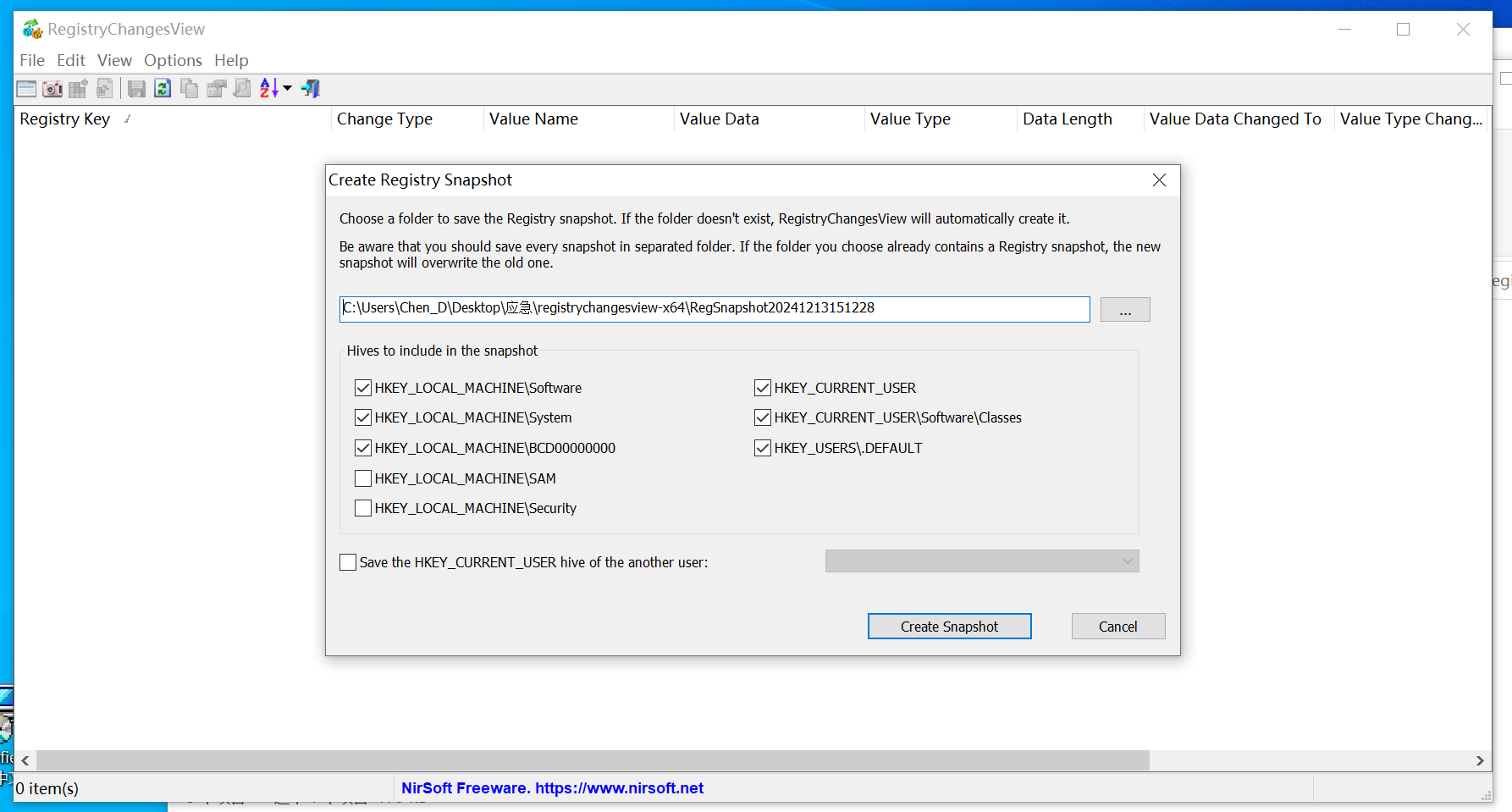Enable the HKEY_LOCAL_MACHINE\SAM checkbox
The height and width of the screenshot is (812, 1512).
pos(363,478)
